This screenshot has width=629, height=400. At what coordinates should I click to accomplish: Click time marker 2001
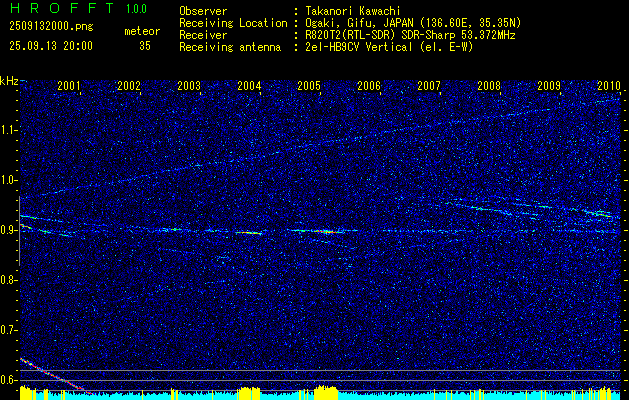coord(69,85)
